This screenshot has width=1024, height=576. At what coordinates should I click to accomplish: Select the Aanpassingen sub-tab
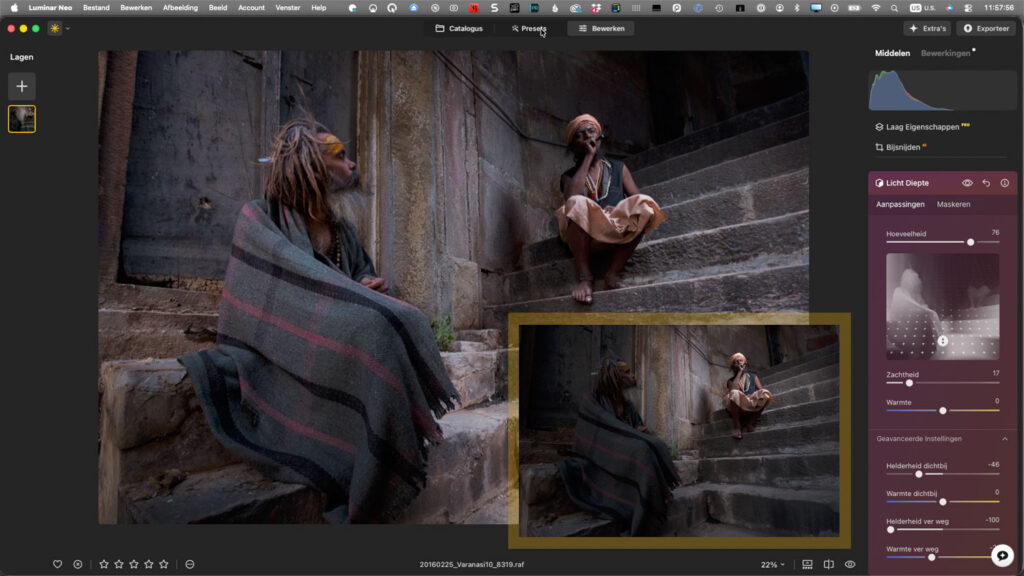tap(900, 204)
